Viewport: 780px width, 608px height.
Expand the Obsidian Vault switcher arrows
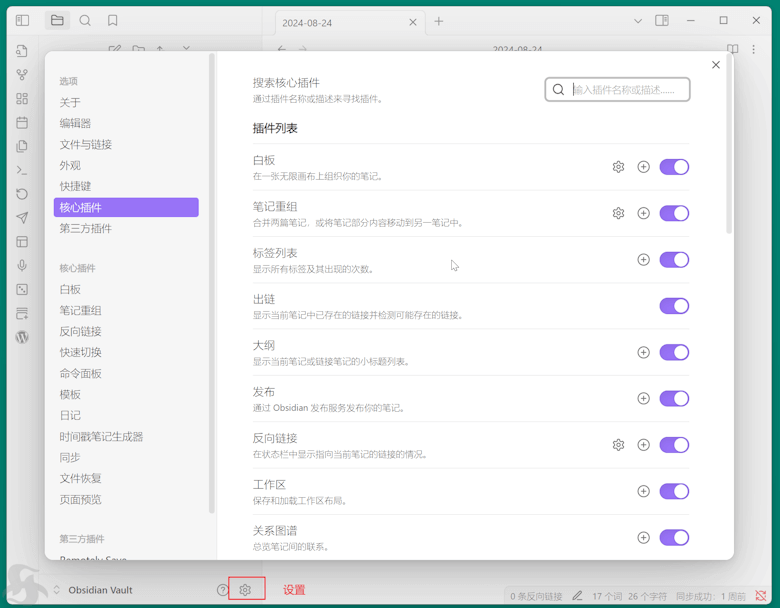pyautogui.click(x=57, y=590)
